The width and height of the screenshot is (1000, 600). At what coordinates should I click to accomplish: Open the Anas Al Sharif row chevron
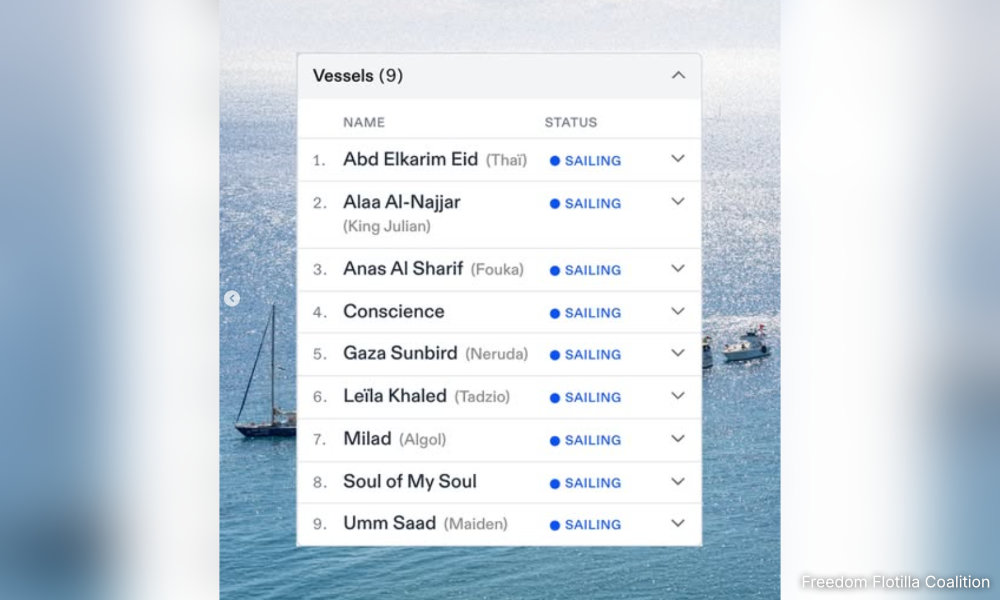tap(678, 269)
